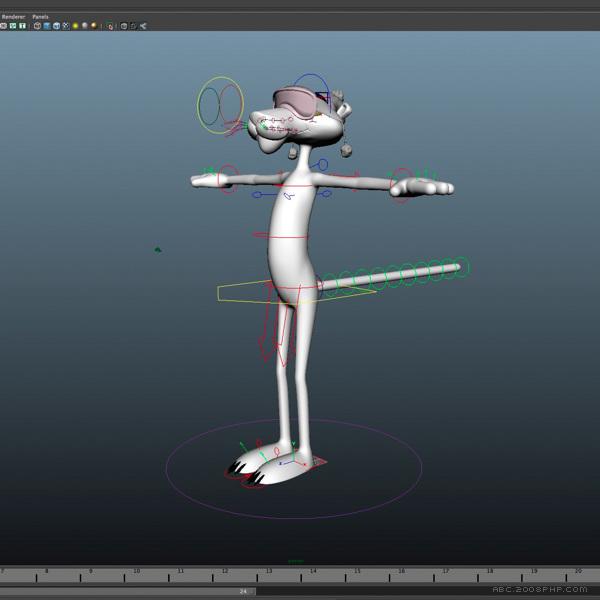Viewport: 600px width, 600px height.
Task: Click the range slider value 24 field
Action: pos(243,591)
